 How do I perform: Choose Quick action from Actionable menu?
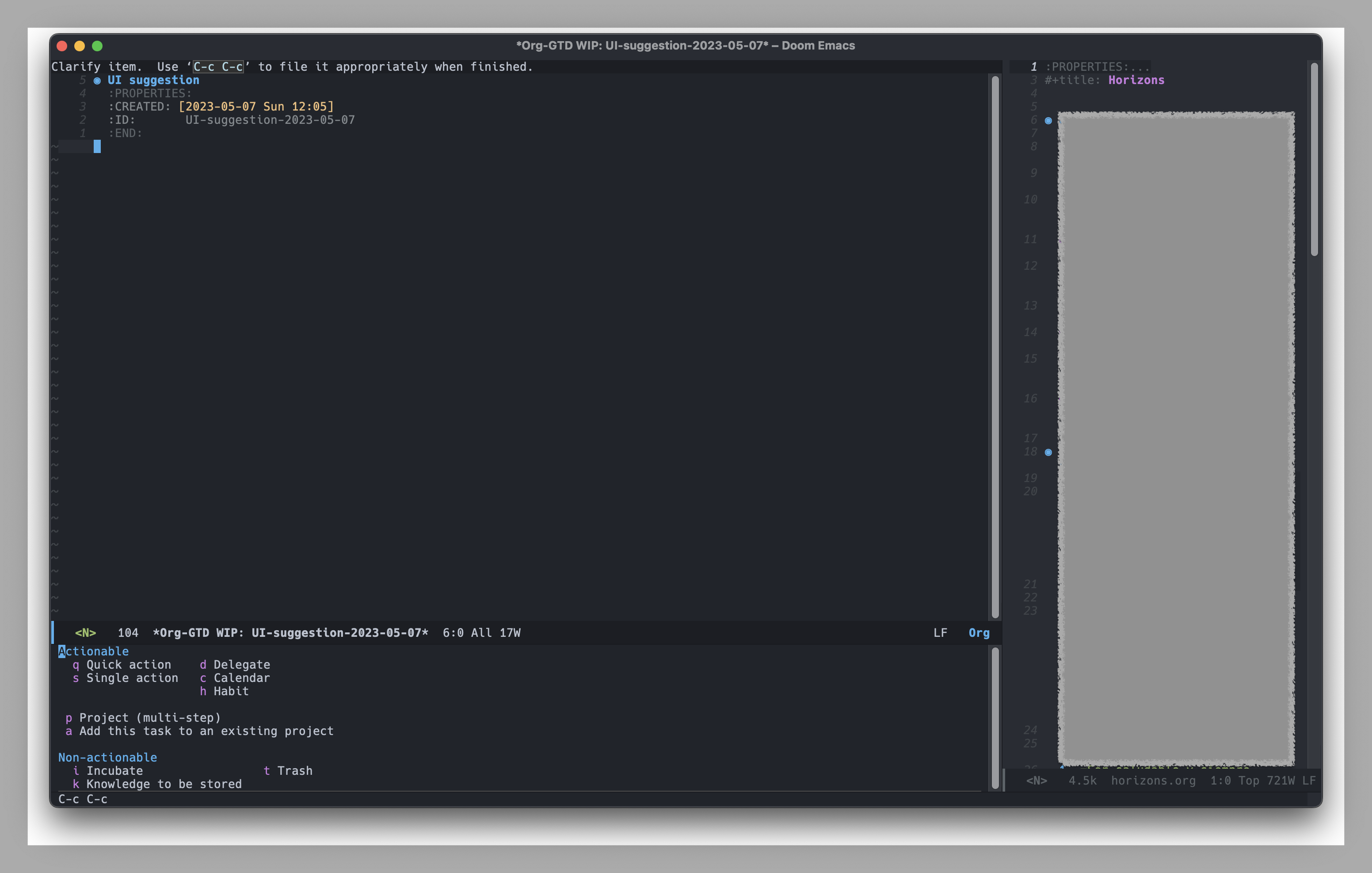click(128, 665)
